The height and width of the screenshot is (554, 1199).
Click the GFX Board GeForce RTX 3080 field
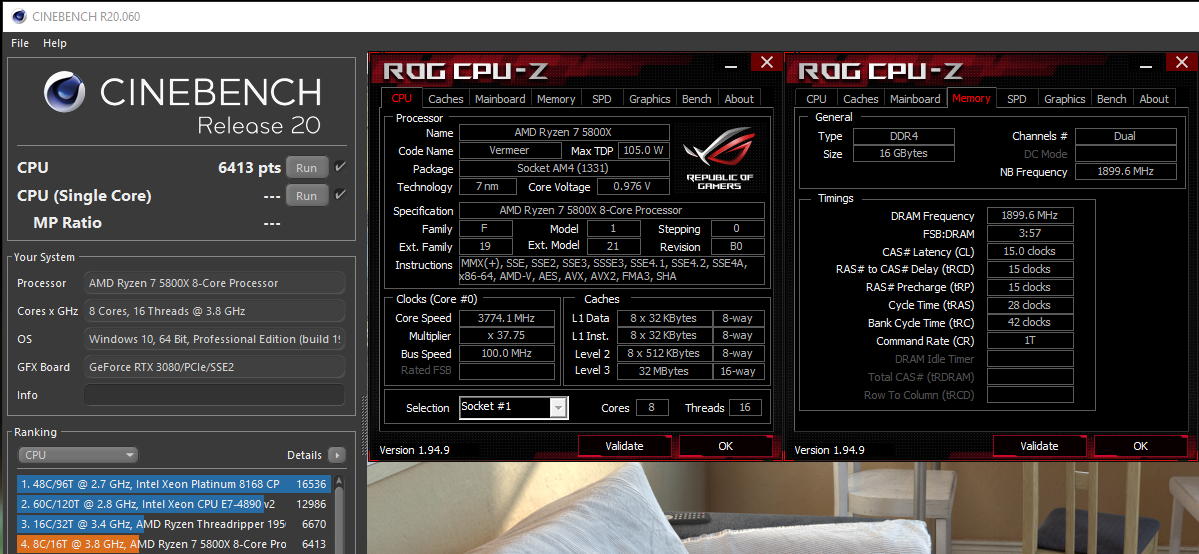pyautogui.click(x=214, y=367)
